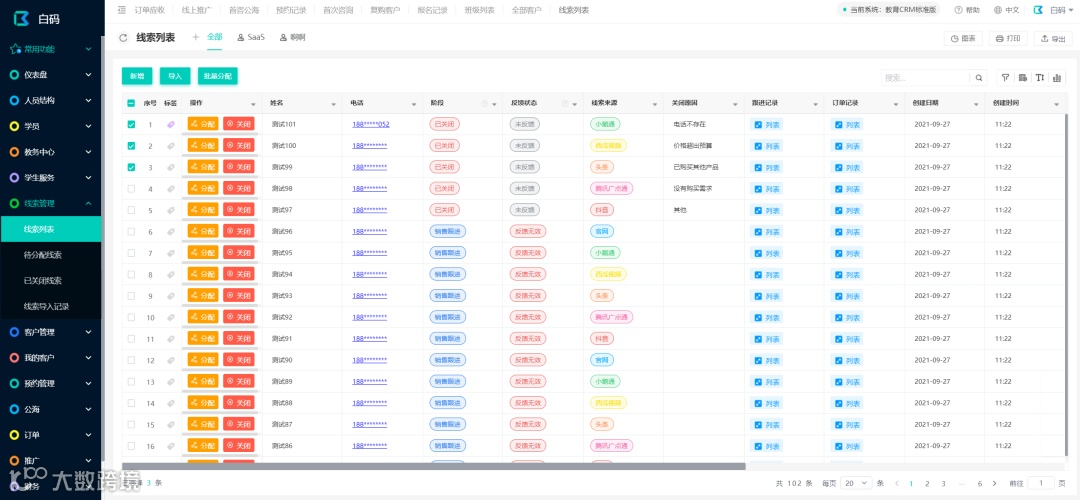Image resolution: width=1080 pixels, height=500 pixels.
Task: Open the 线索来源 column dropdown arrow
Action: pos(655,104)
